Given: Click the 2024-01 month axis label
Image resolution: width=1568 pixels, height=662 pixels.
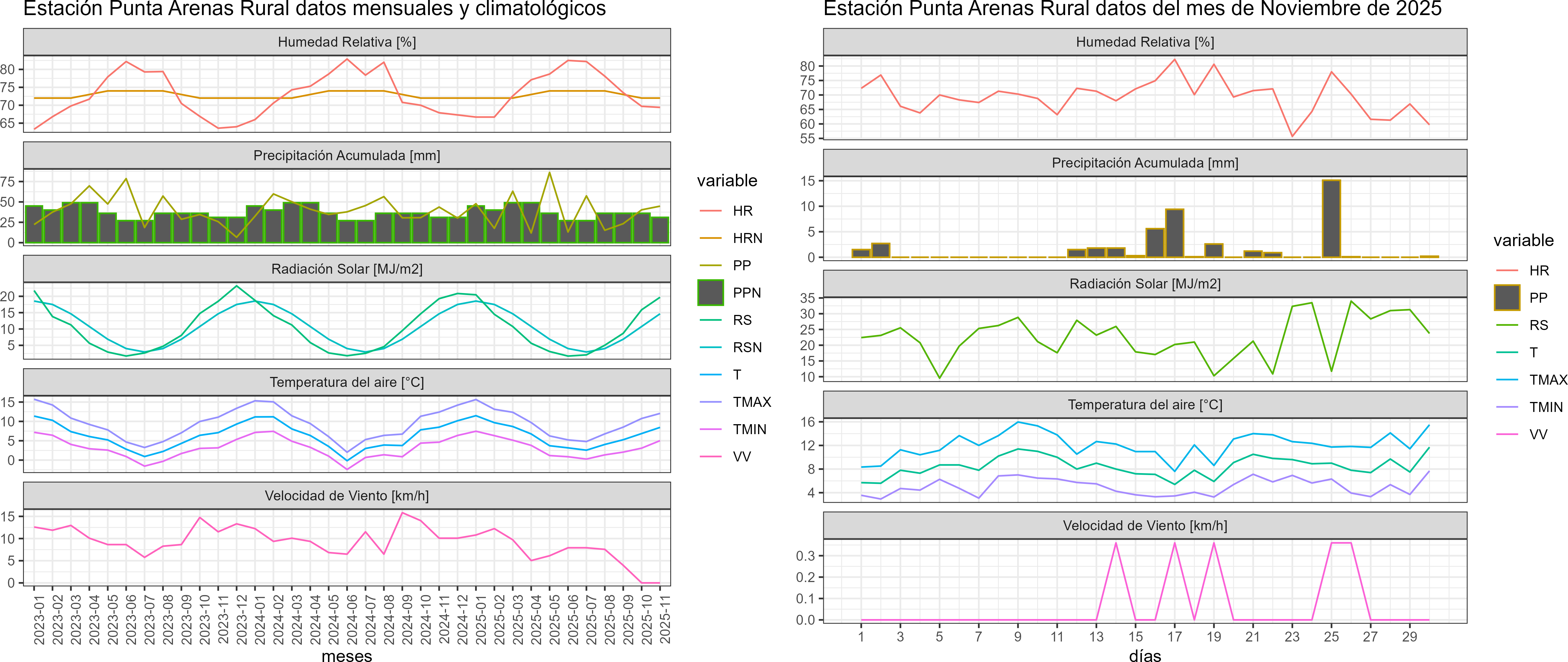Looking at the screenshot, I should 260,619.
